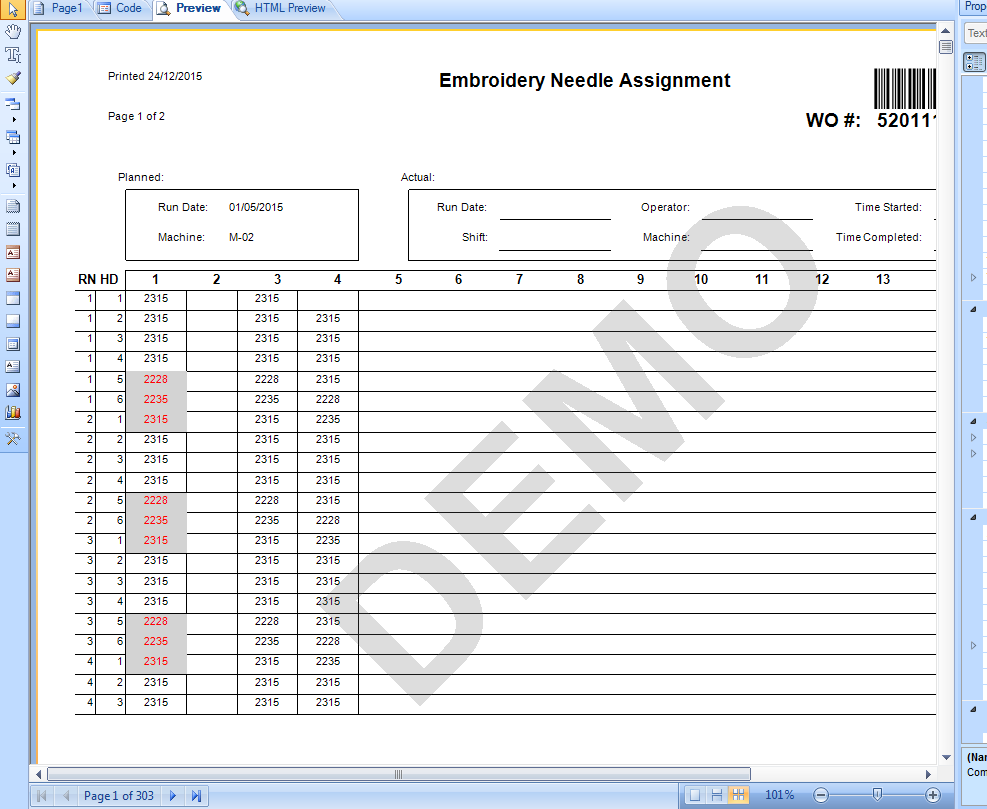Insert band with torn-top page icon
This screenshot has height=809, width=987.
coord(13,229)
